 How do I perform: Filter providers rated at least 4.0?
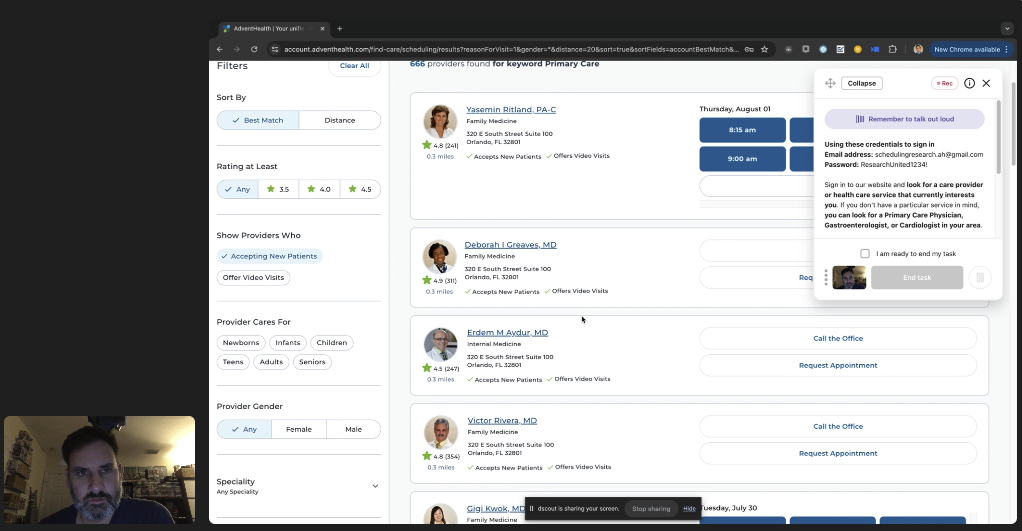[x=319, y=190]
